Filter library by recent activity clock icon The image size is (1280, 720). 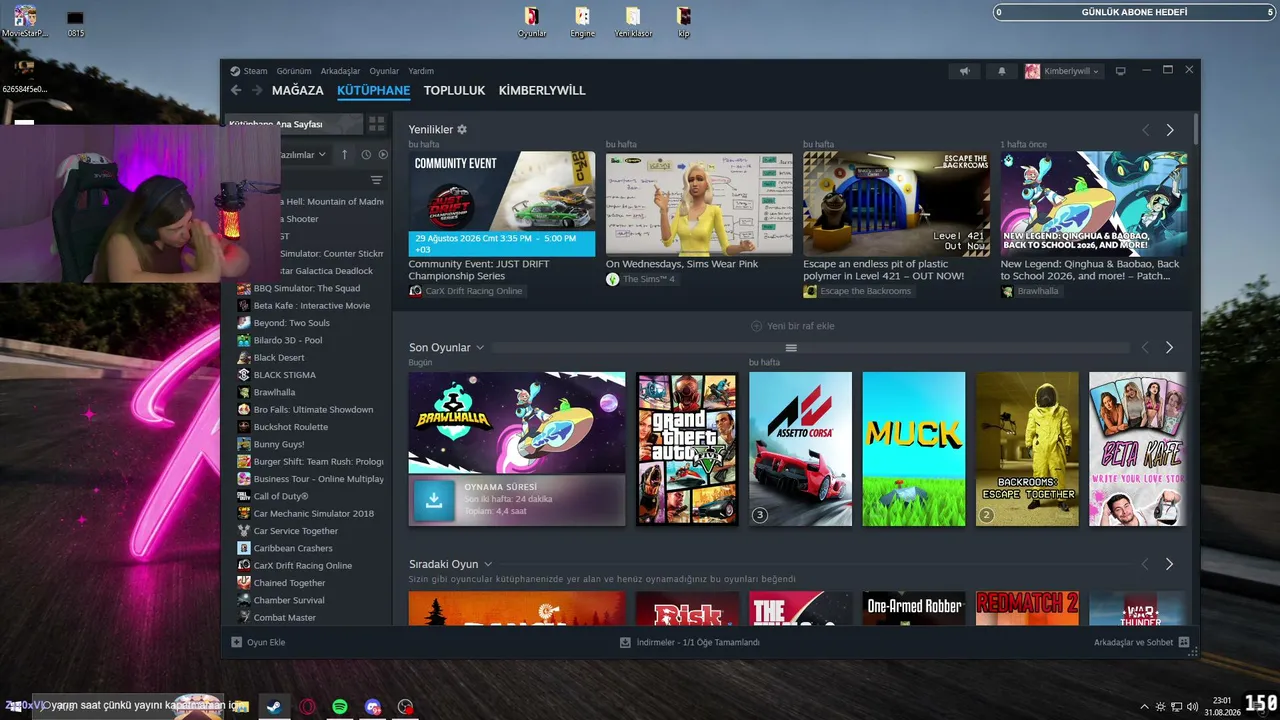click(x=366, y=154)
